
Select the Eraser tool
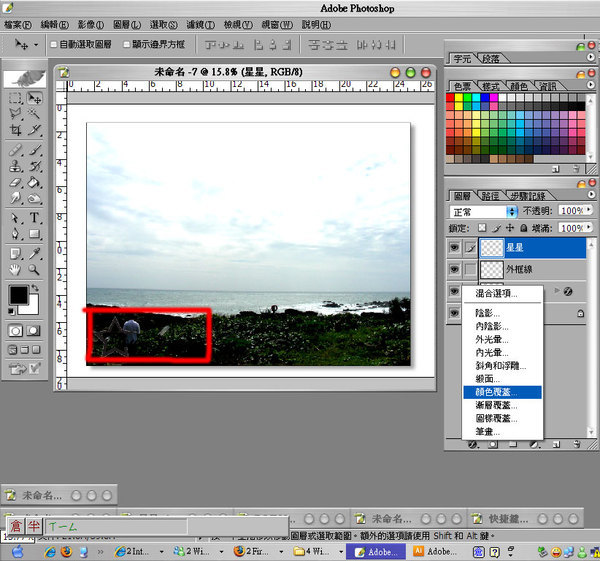pyautogui.click(x=15, y=182)
